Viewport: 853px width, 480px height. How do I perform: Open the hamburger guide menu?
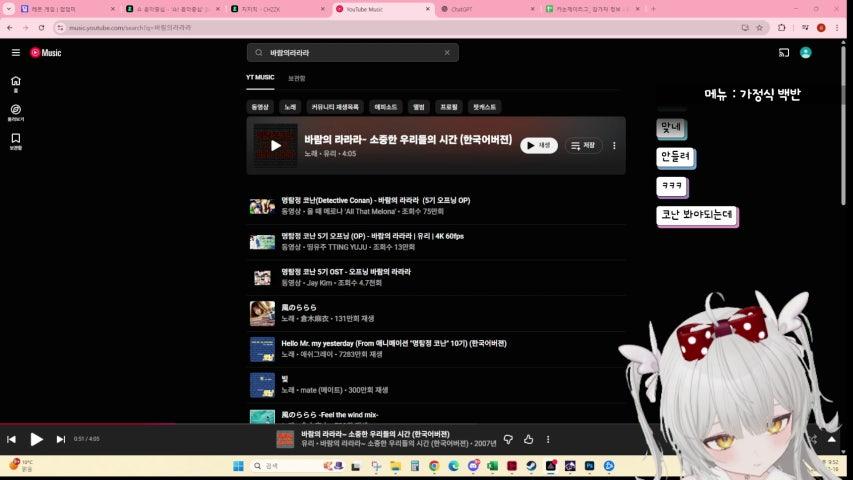click(x=16, y=53)
